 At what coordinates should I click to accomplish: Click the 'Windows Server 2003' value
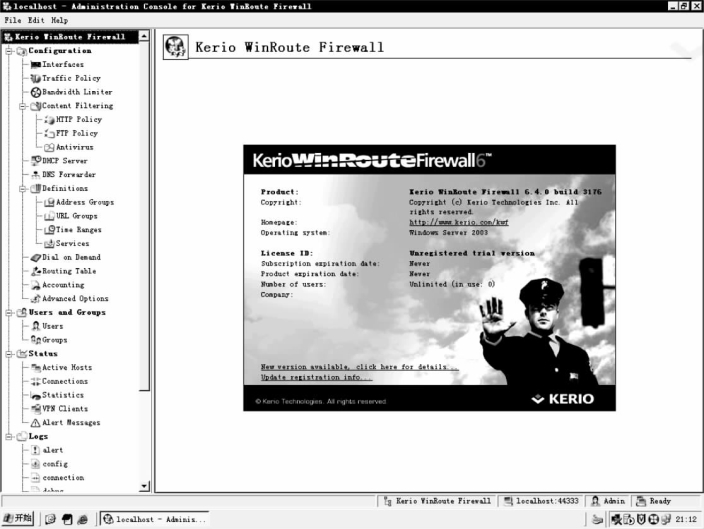point(448,233)
